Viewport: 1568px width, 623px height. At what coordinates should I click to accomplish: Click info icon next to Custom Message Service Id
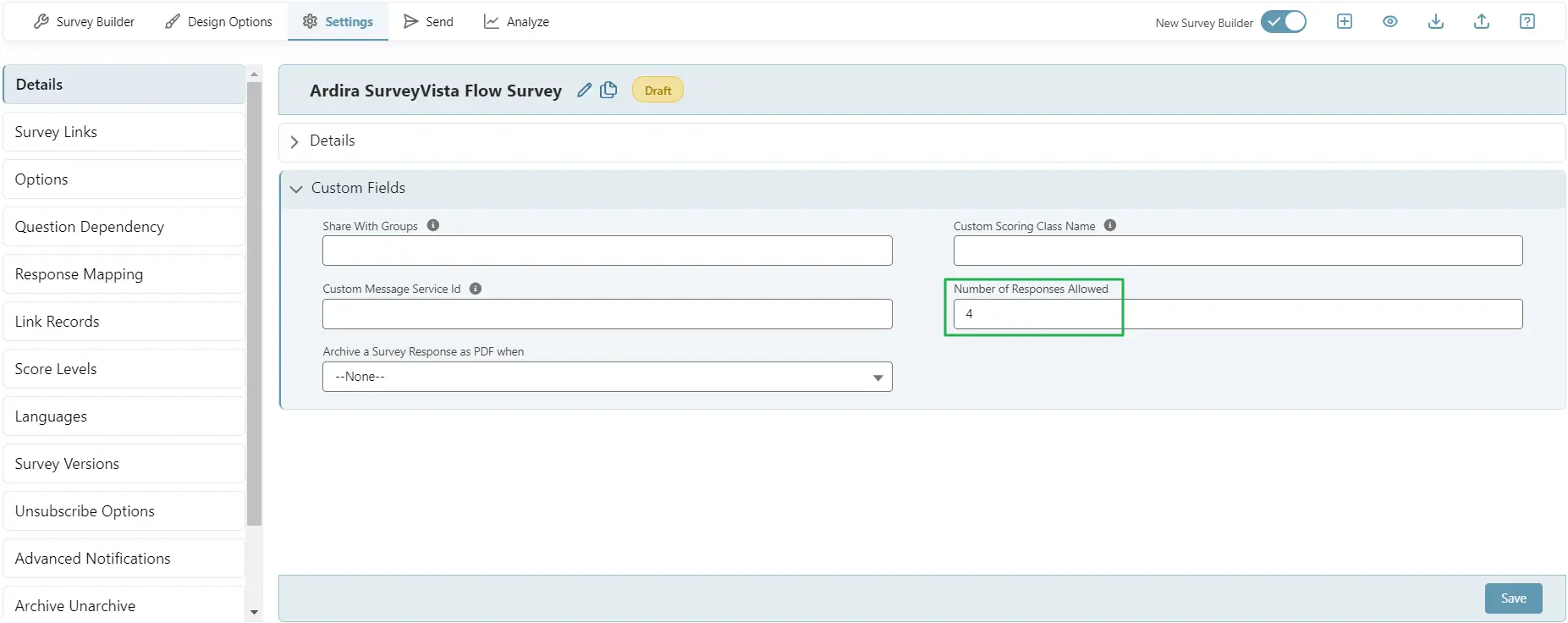coord(476,289)
